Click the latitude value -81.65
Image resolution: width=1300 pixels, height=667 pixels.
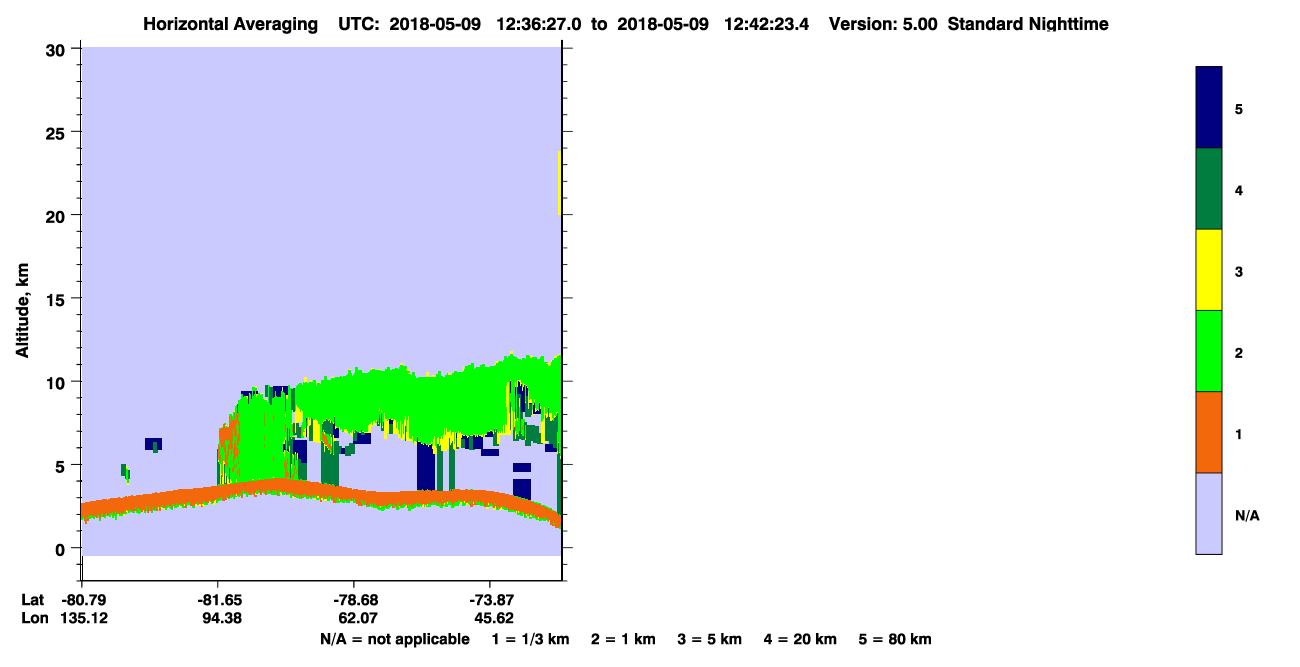218,600
